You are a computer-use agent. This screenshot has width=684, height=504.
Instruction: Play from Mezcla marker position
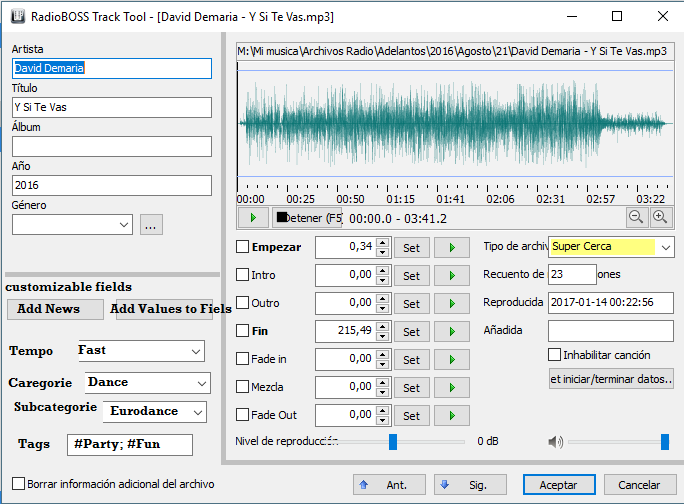452,387
